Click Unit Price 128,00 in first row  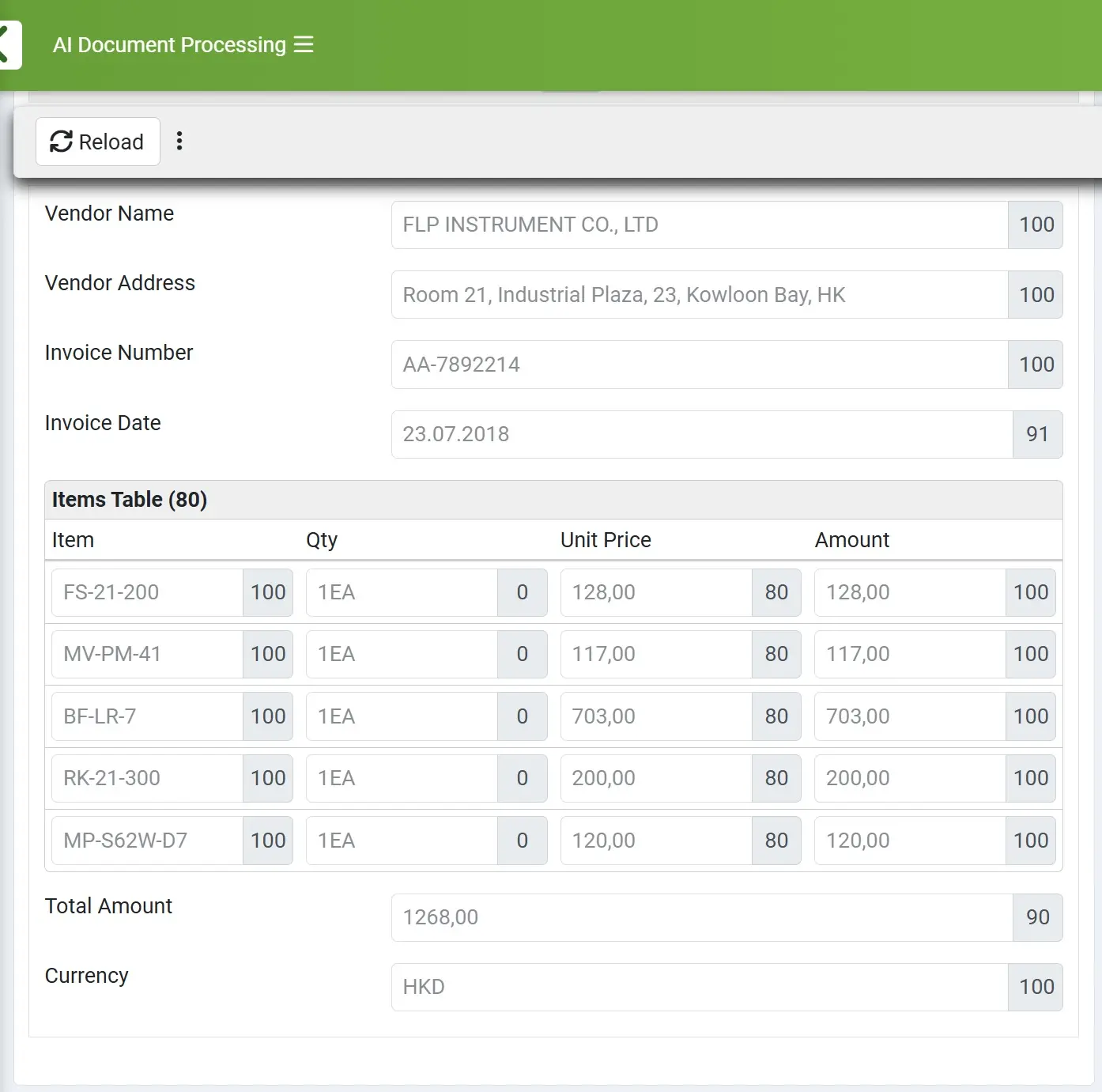(x=655, y=592)
